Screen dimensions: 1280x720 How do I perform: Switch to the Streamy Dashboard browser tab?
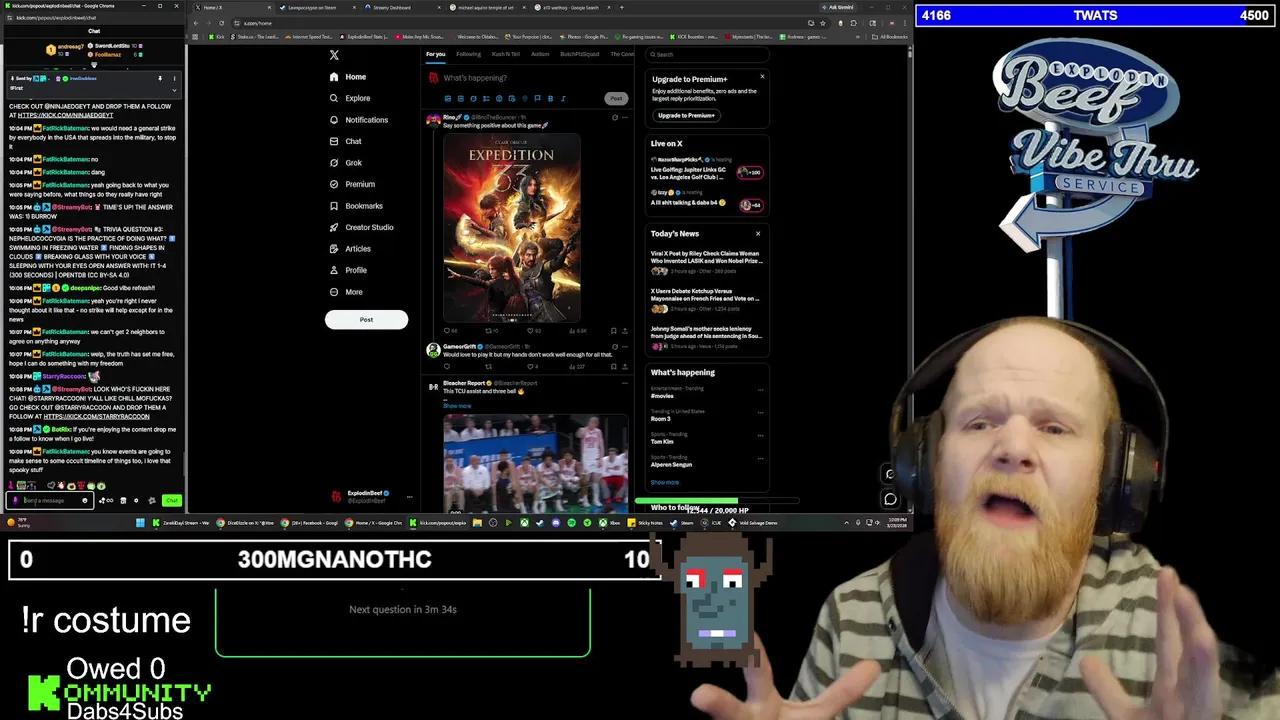pyautogui.click(x=392, y=7)
